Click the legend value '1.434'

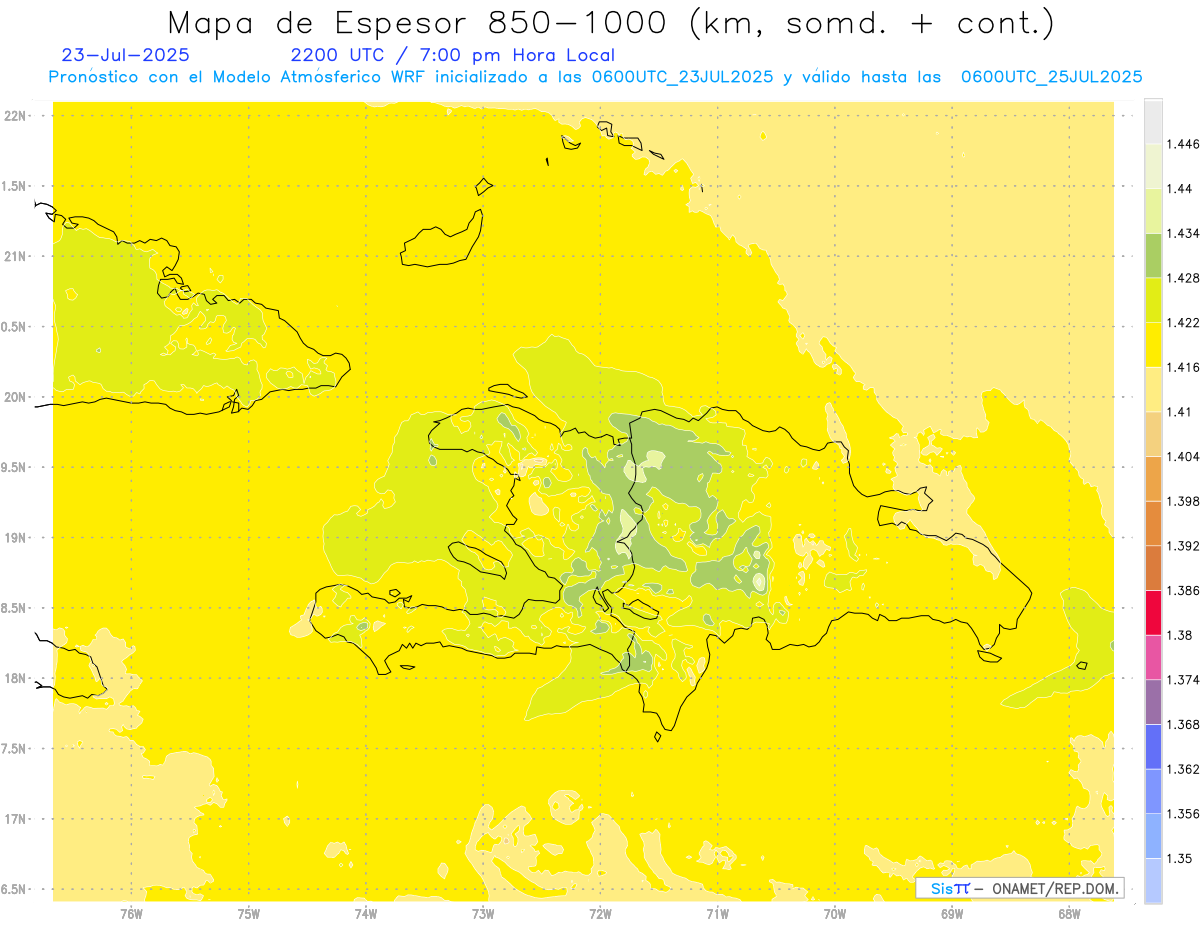1182,233
